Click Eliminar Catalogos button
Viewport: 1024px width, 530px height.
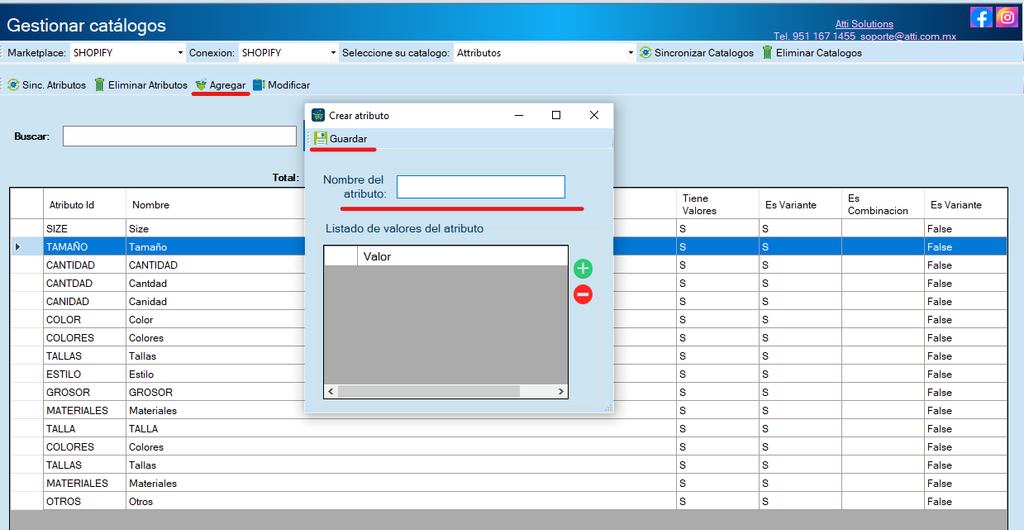812,53
